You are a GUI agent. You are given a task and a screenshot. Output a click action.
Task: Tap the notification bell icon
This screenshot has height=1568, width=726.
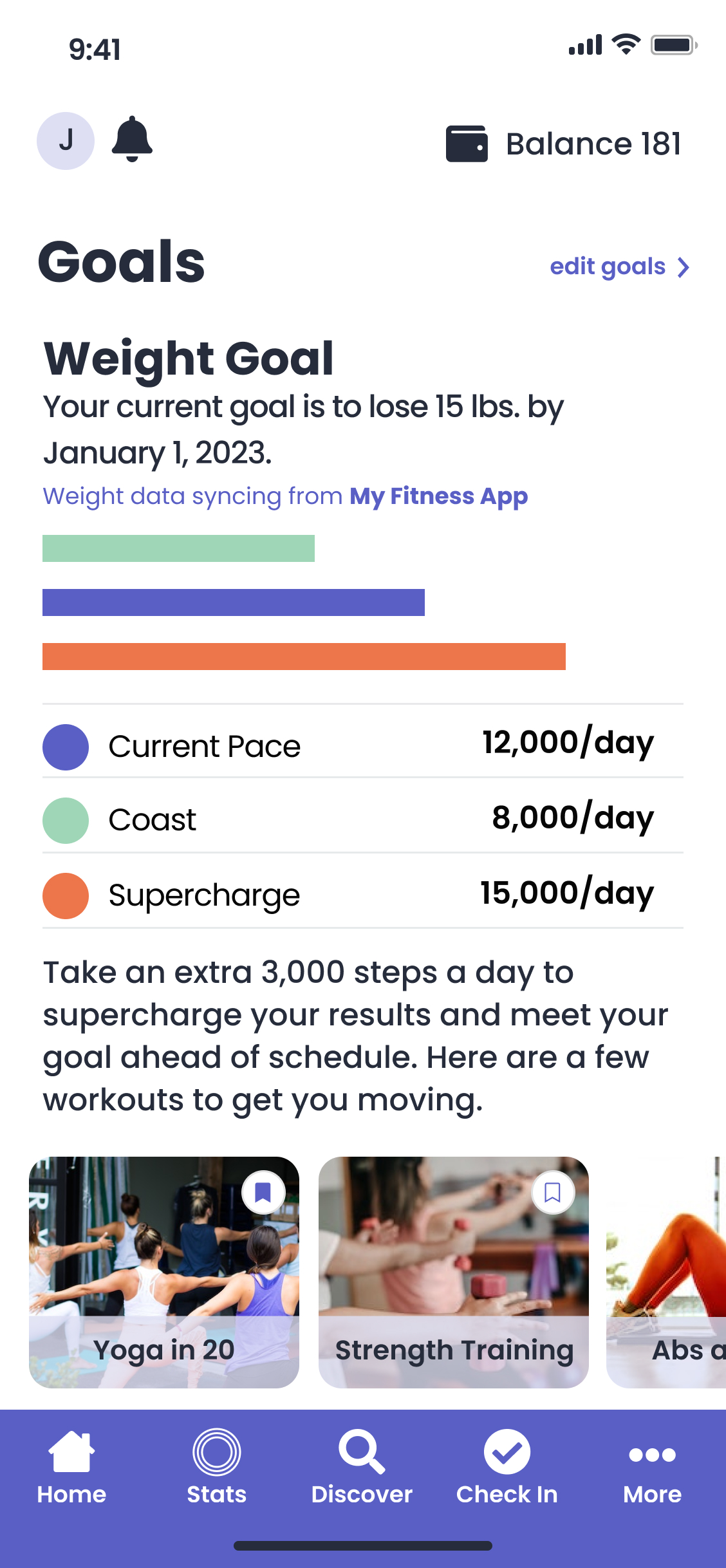[132, 139]
